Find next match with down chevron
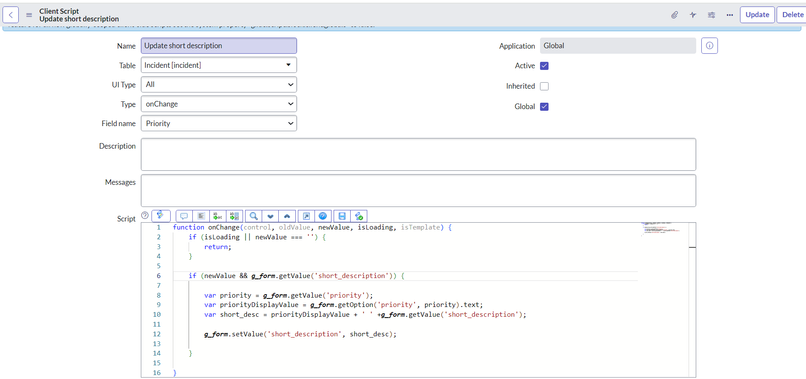Screen dimensions: 806x379 tap(270, 216)
